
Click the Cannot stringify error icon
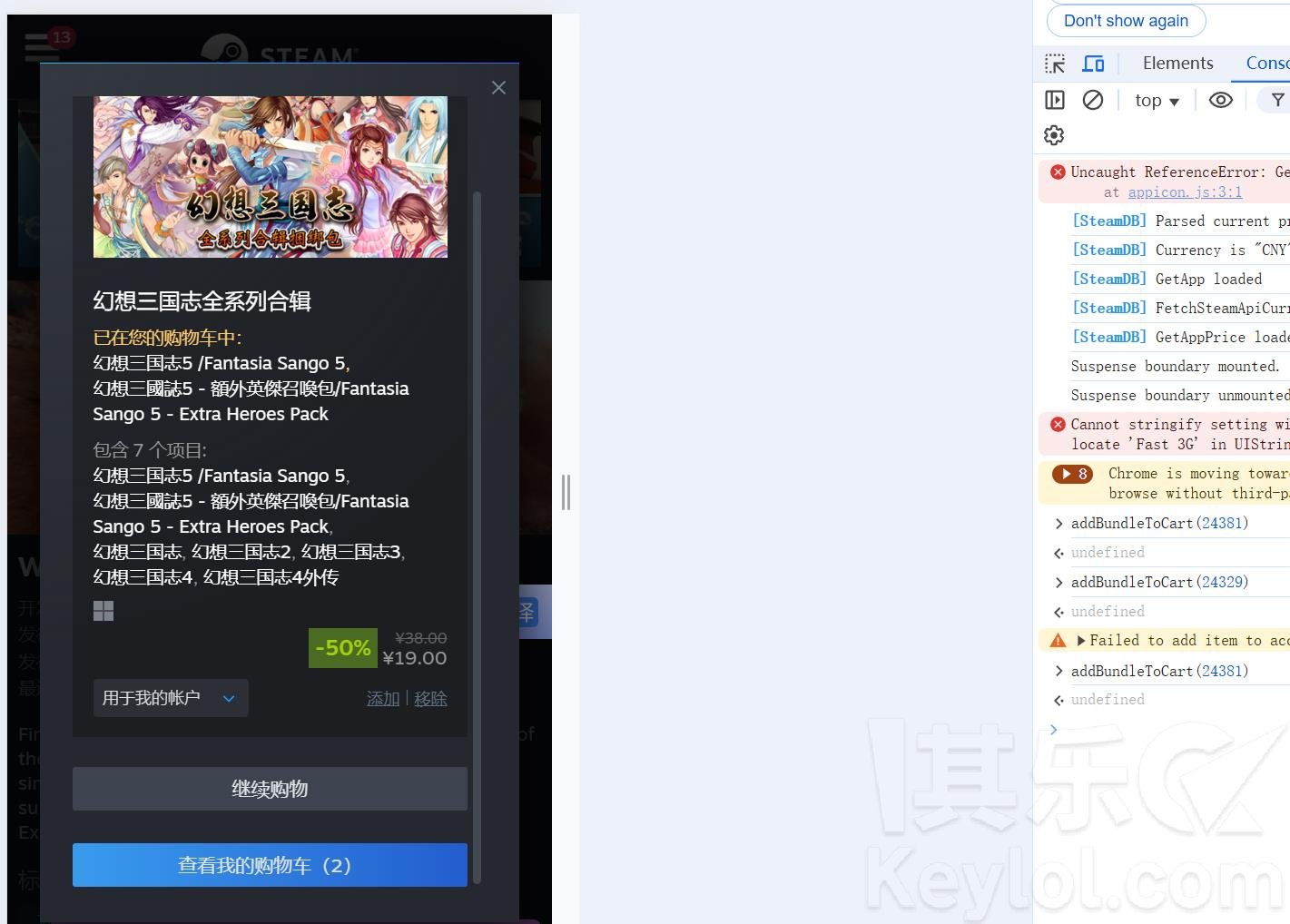click(1058, 424)
